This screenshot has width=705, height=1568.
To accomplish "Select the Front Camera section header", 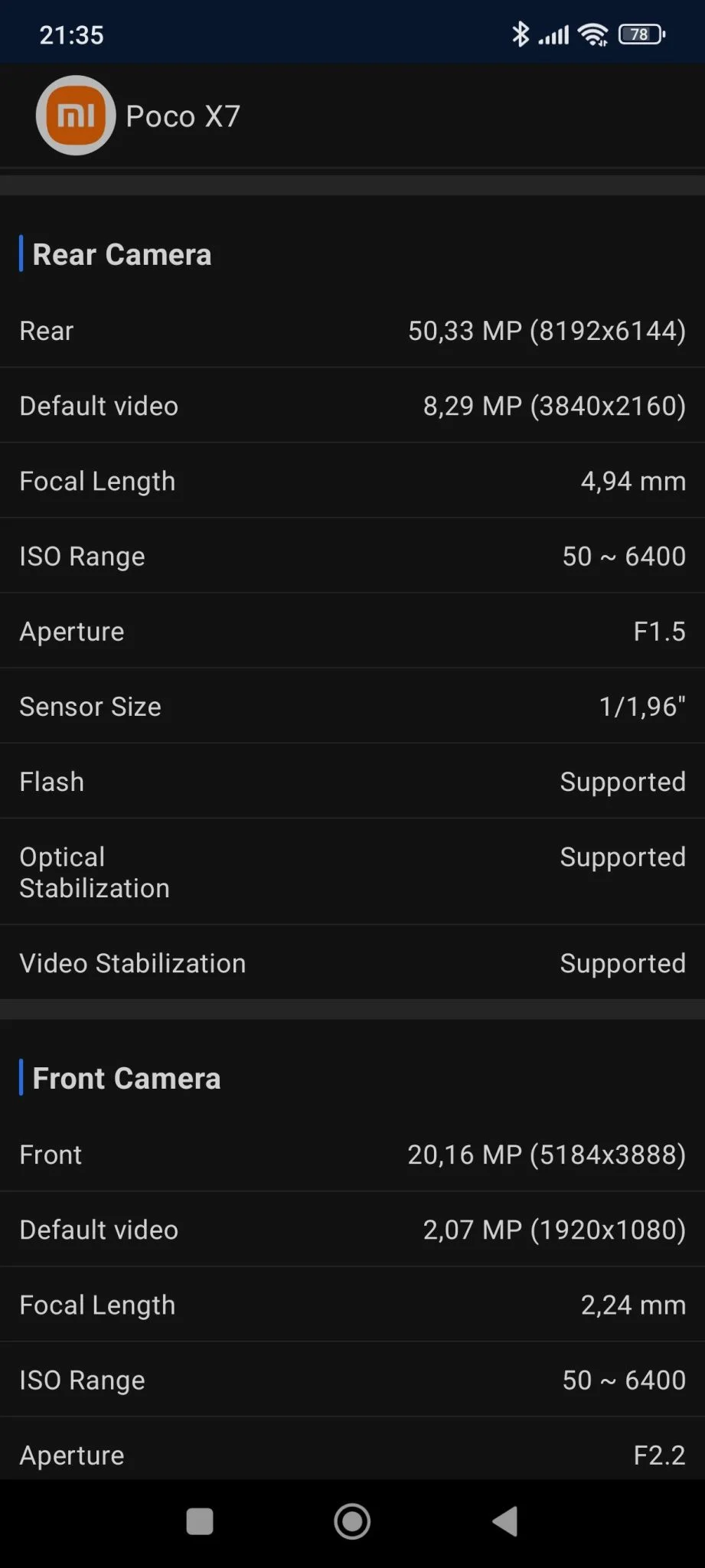I will click(126, 1079).
